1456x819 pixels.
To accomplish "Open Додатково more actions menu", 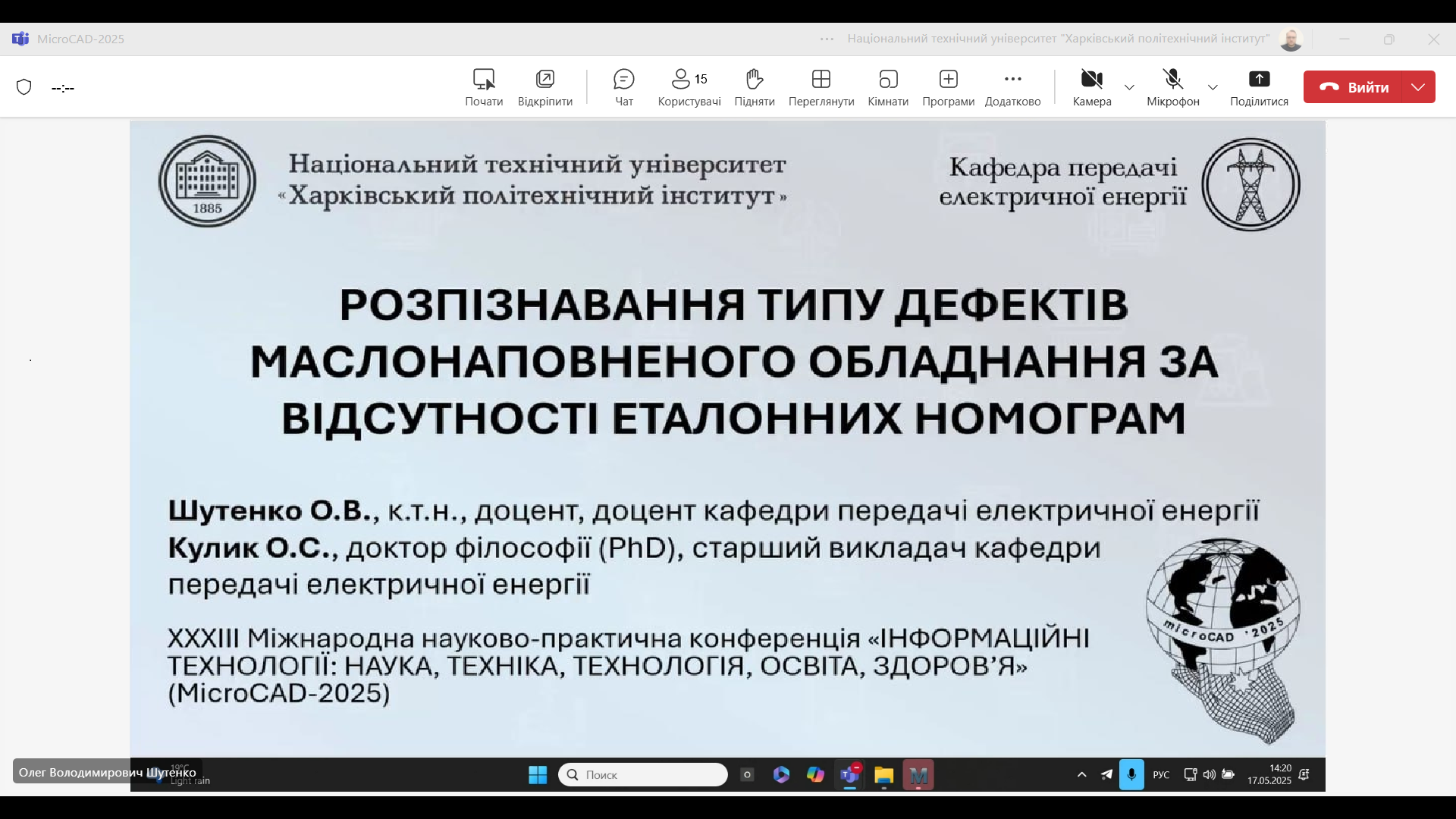I will [1012, 87].
